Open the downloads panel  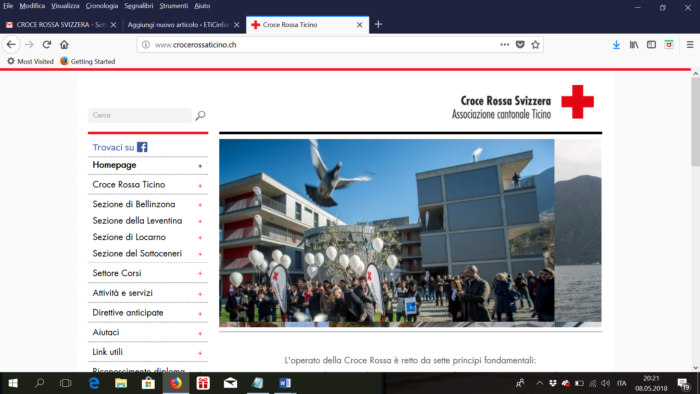coord(616,45)
